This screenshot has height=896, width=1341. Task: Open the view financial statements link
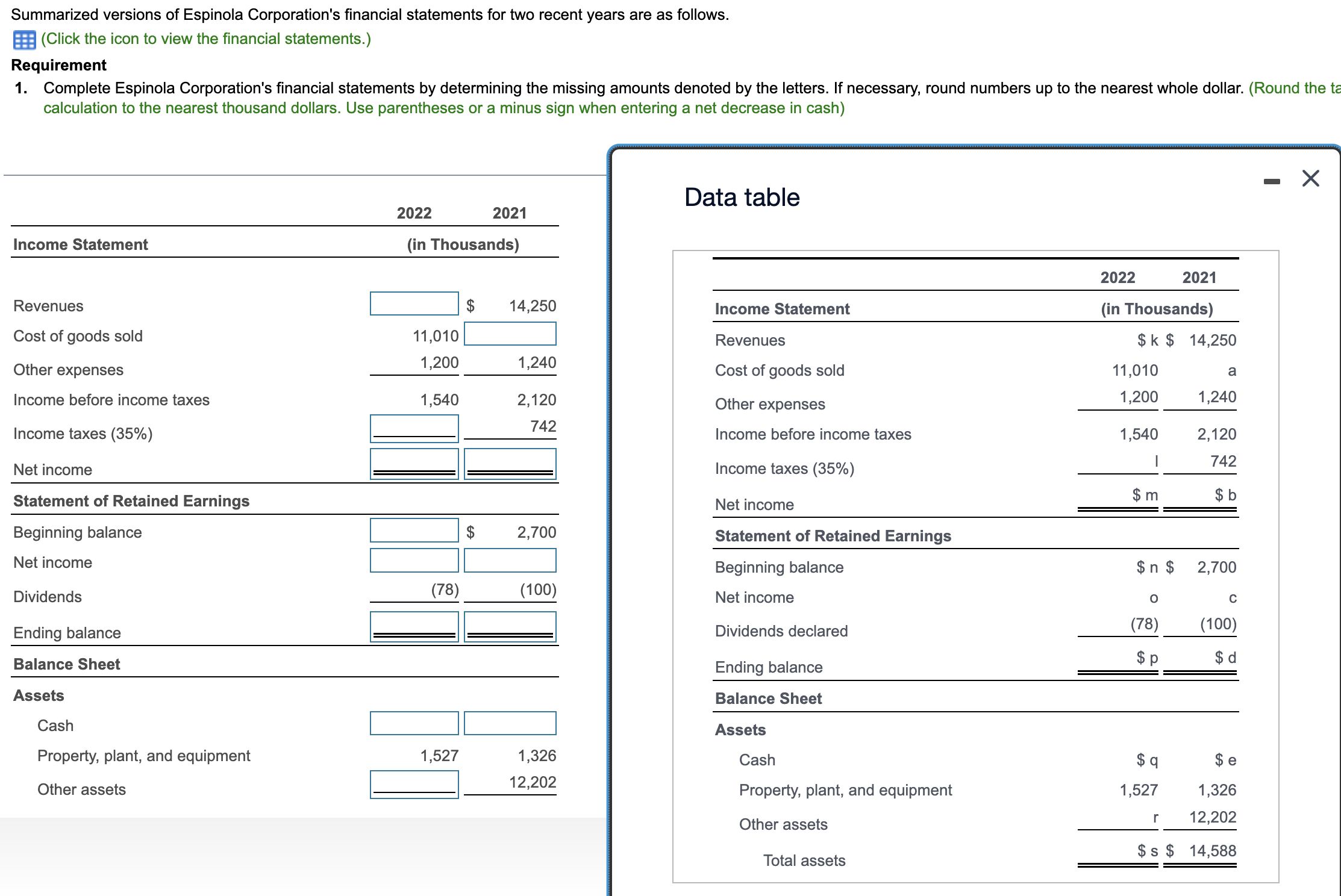(205, 39)
